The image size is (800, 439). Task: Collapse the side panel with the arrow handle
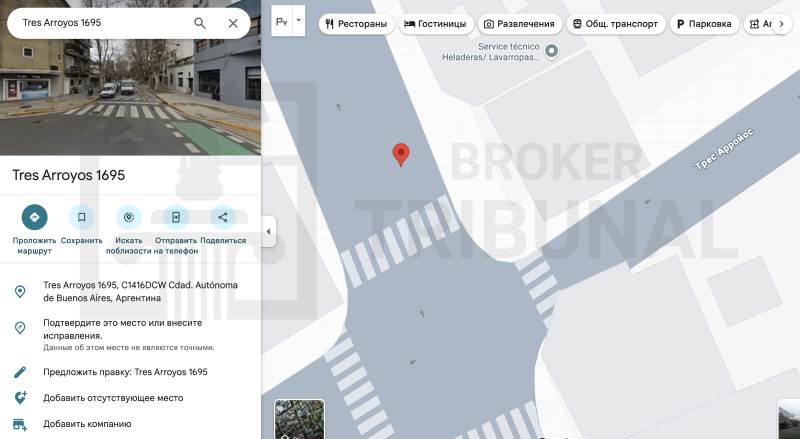click(x=268, y=232)
